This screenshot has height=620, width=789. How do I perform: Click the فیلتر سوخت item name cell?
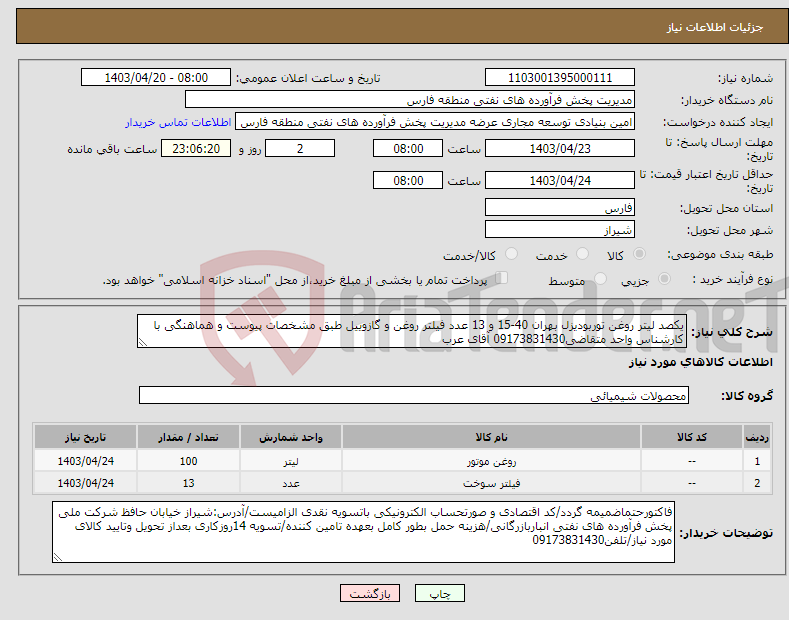[491, 483]
